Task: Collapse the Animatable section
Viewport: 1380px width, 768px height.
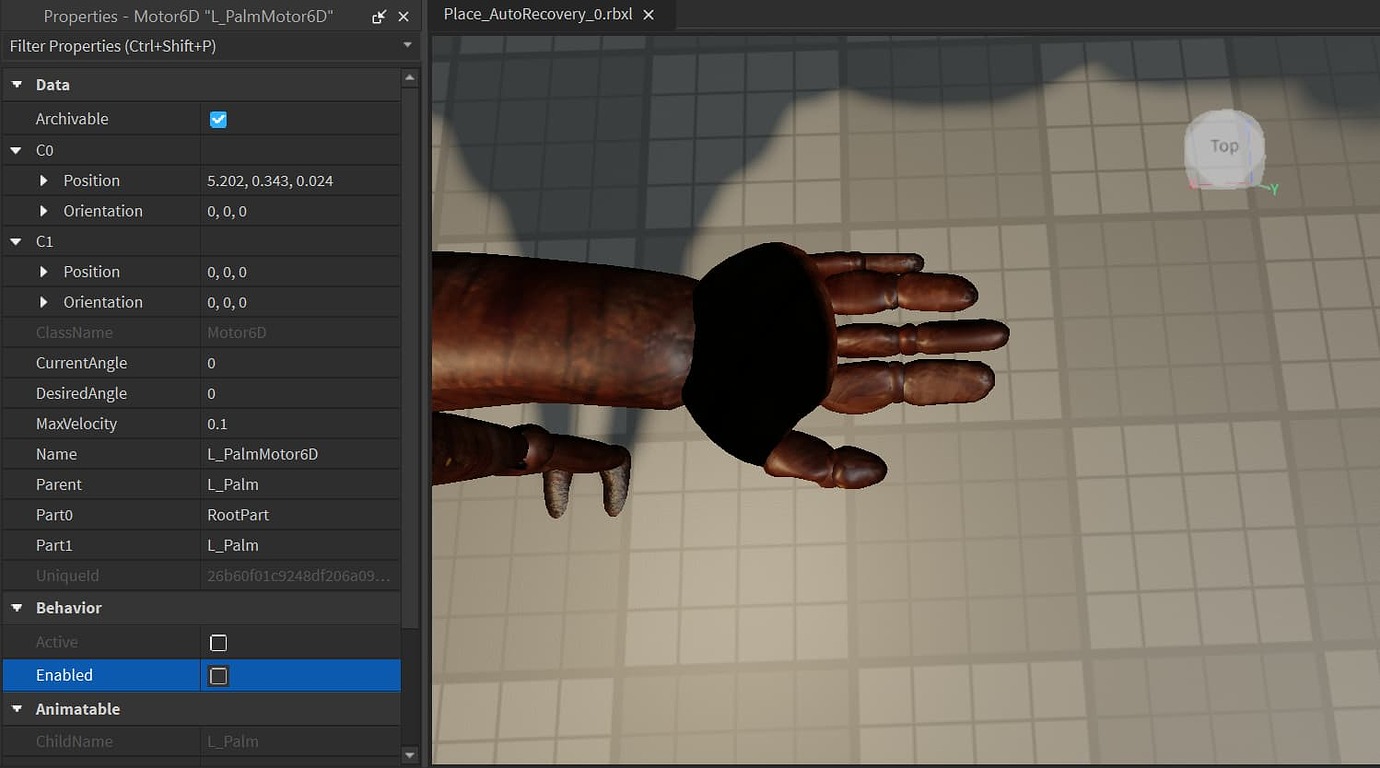Action: tap(17, 709)
